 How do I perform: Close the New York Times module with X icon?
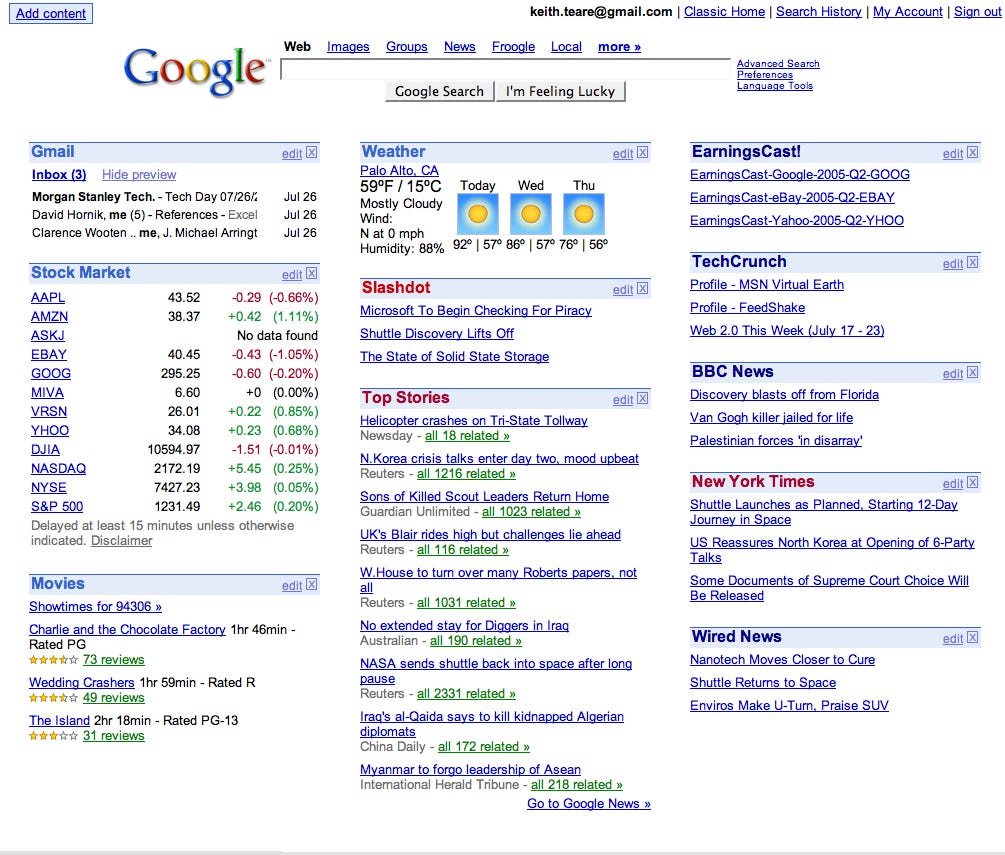coord(973,483)
